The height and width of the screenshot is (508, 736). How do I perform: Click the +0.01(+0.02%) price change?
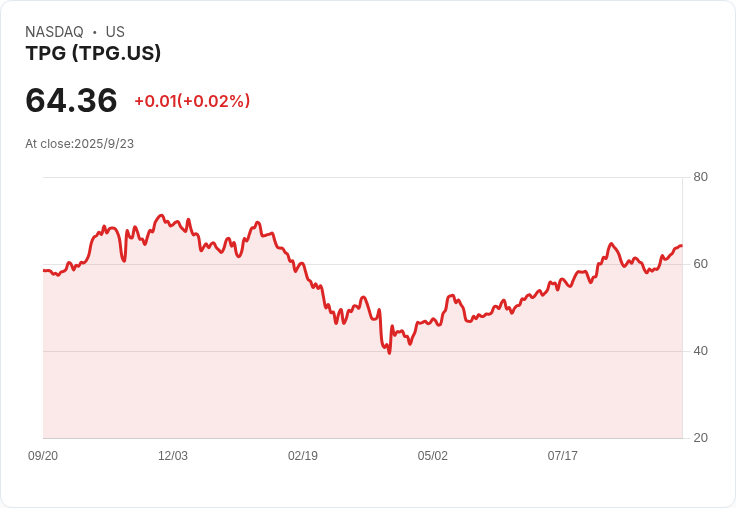click(x=192, y=101)
